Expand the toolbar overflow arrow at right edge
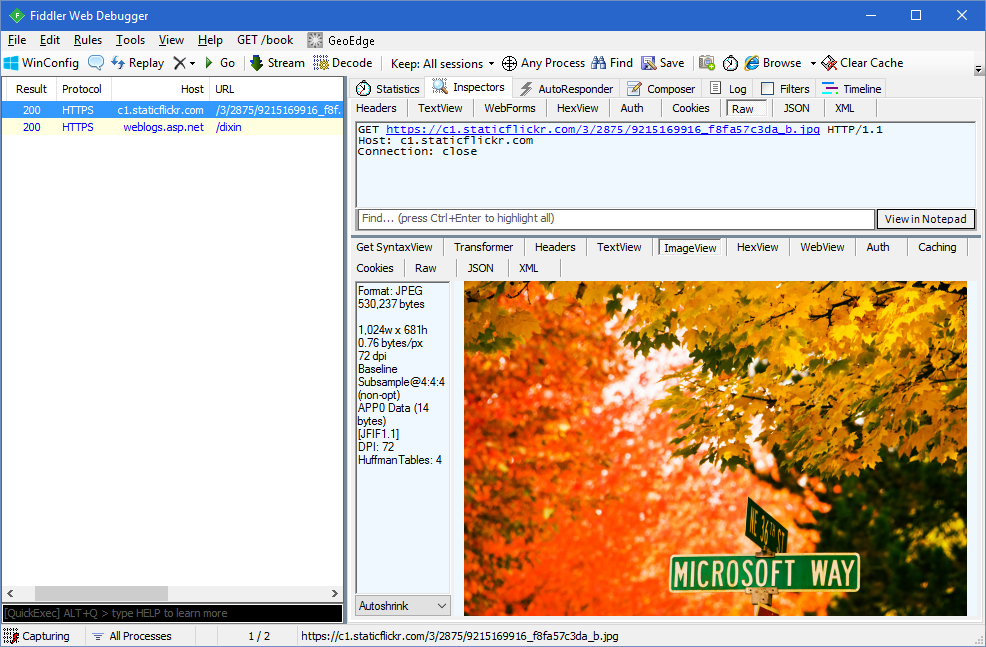The height and width of the screenshot is (647, 986). pyautogui.click(x=978, y=69)
